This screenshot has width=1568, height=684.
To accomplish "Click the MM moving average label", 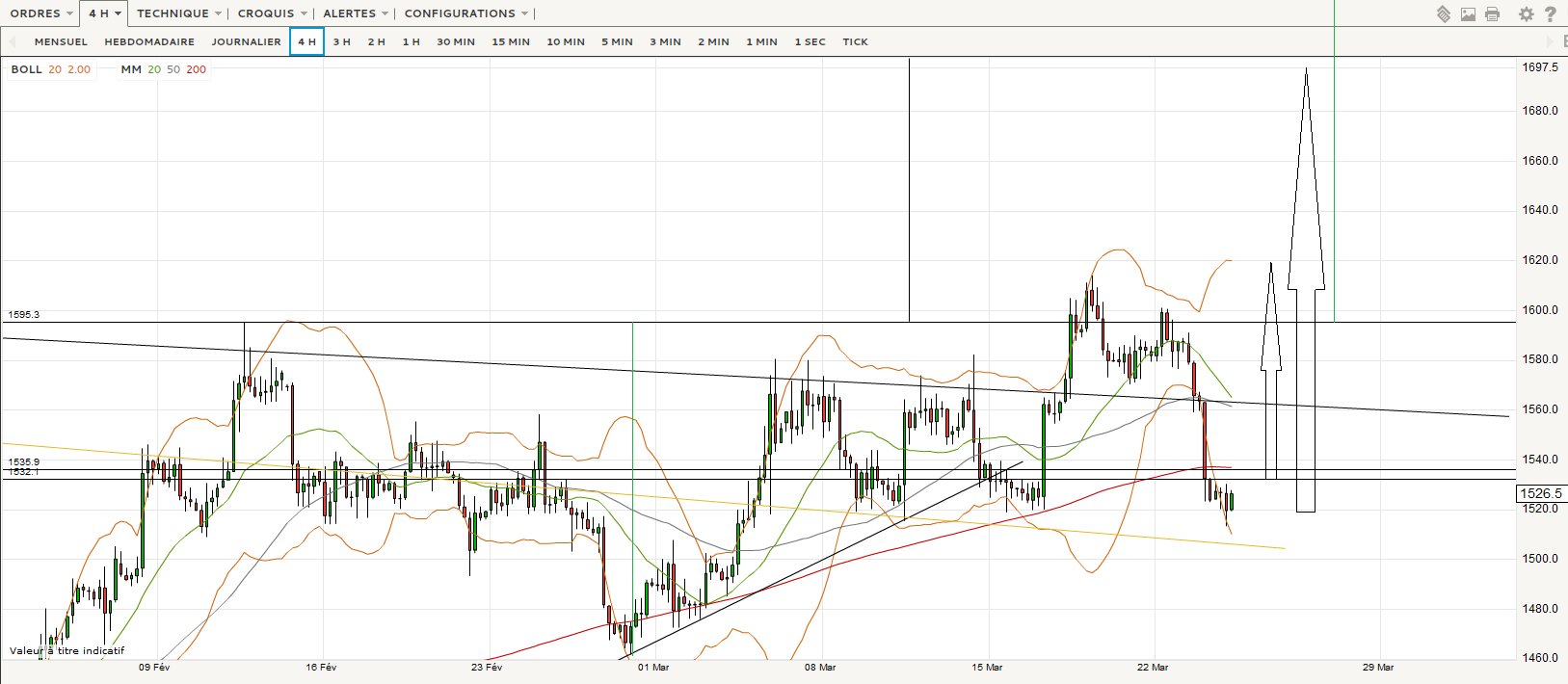I will coord(131,69).
